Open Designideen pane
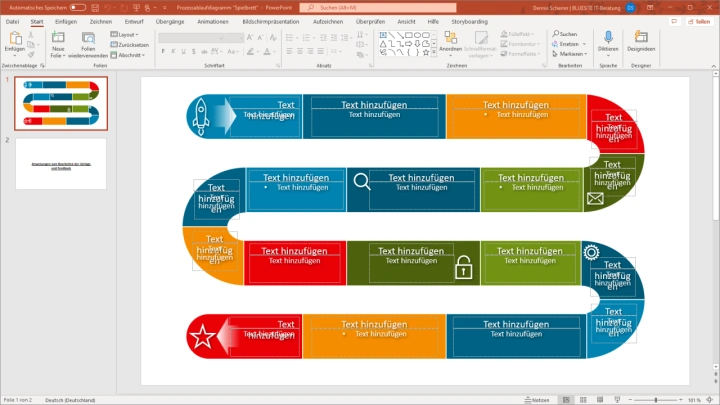720x405 pixels. point(642,38)
